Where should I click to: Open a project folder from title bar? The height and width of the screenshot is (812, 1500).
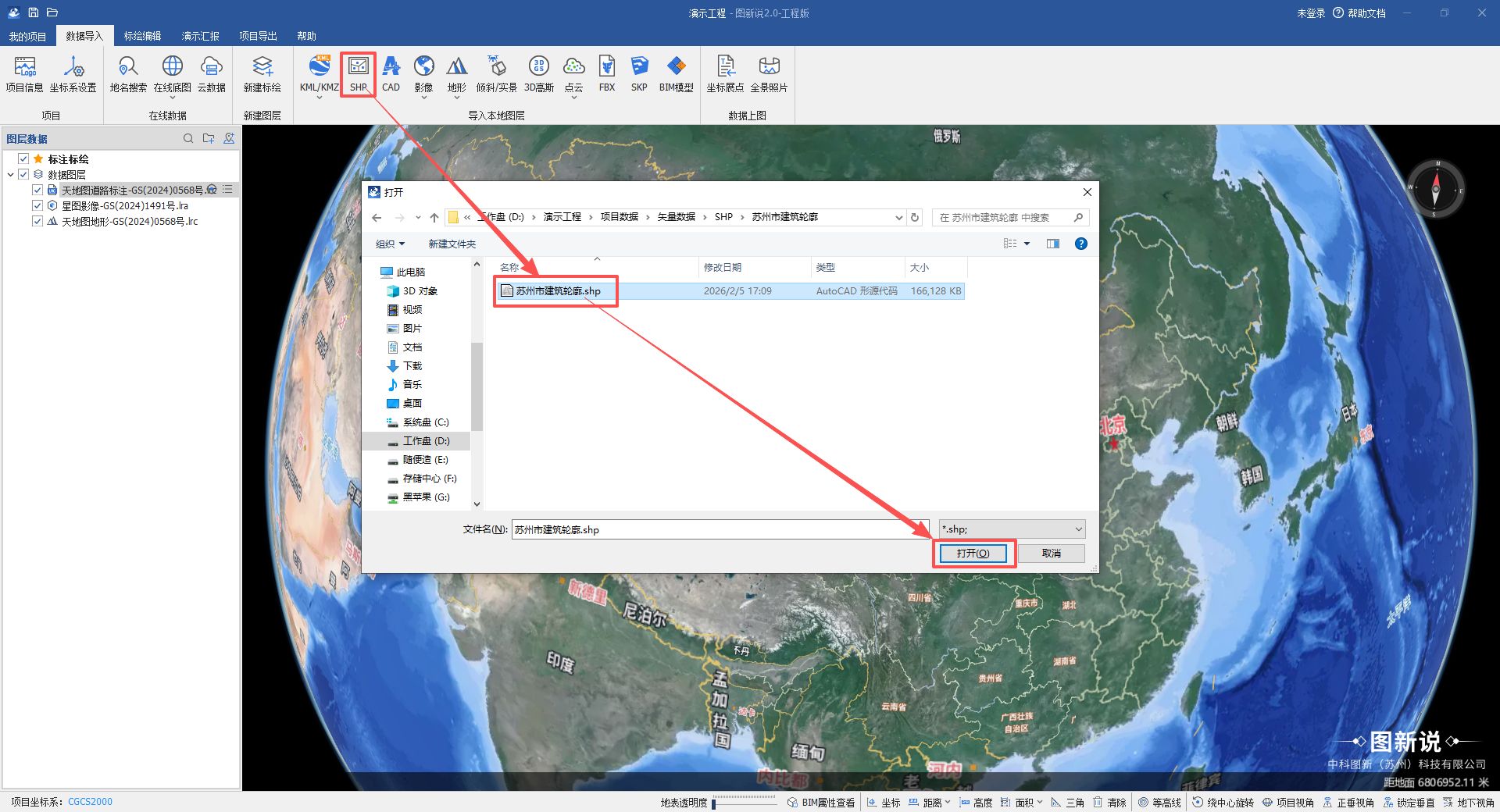click(52, 12)
